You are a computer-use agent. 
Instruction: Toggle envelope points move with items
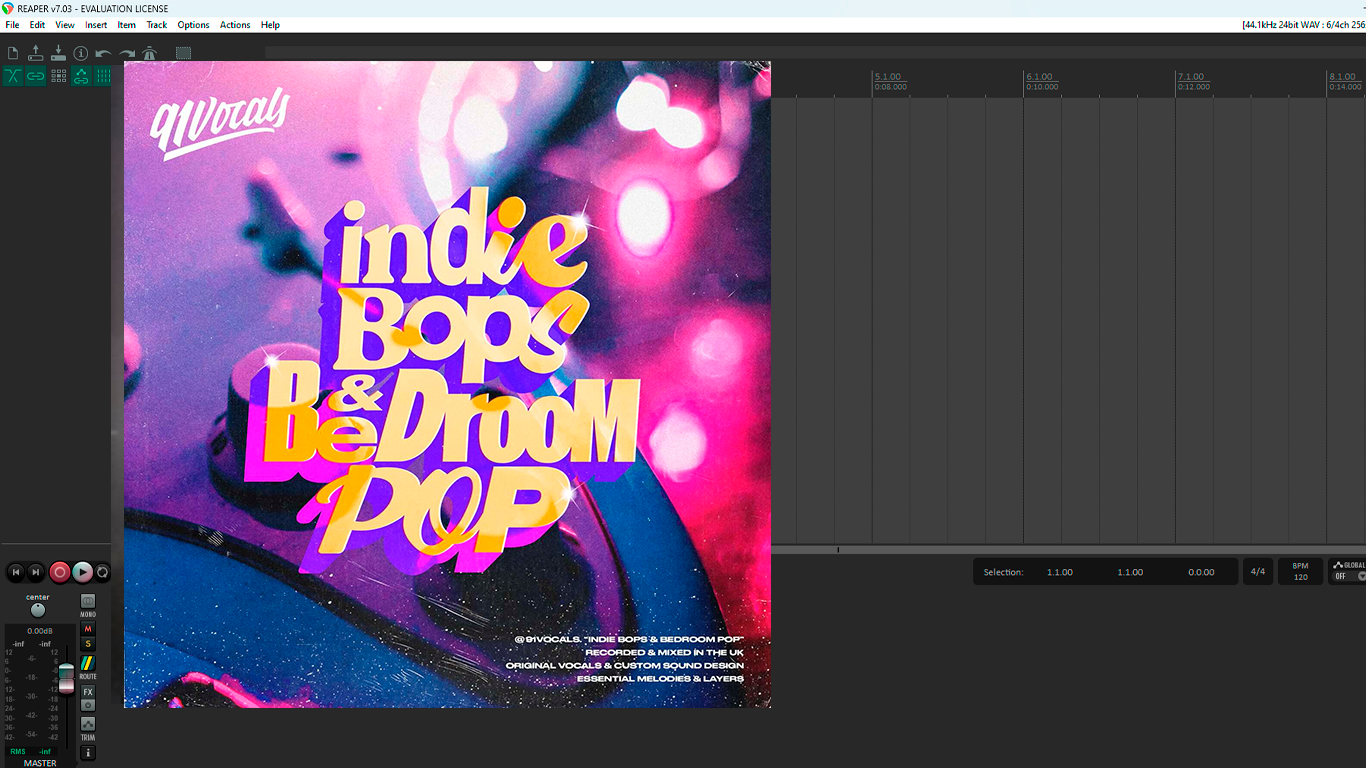point(81,76)
